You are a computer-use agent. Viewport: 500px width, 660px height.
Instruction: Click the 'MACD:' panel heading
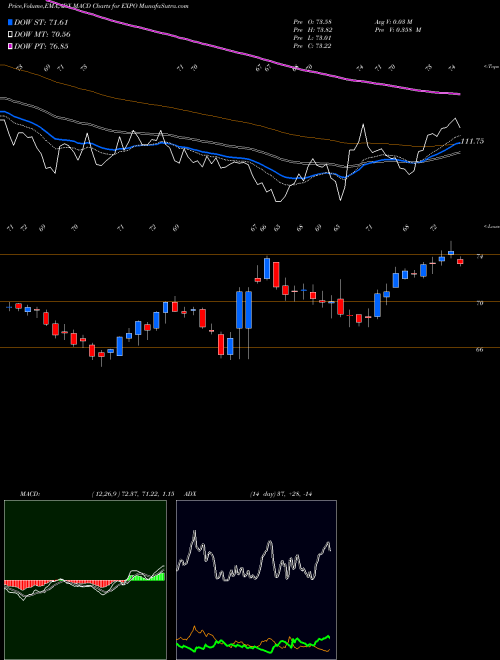[30, 494]
